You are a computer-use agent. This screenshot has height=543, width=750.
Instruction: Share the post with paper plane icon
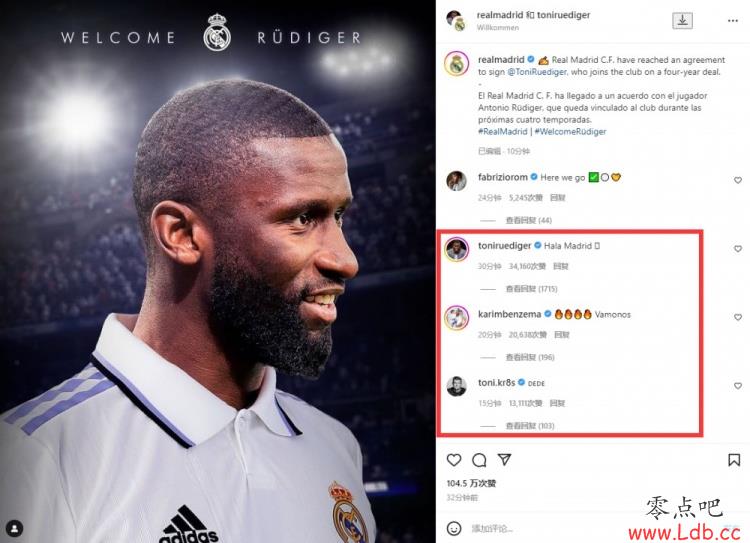tap(505, 460)
